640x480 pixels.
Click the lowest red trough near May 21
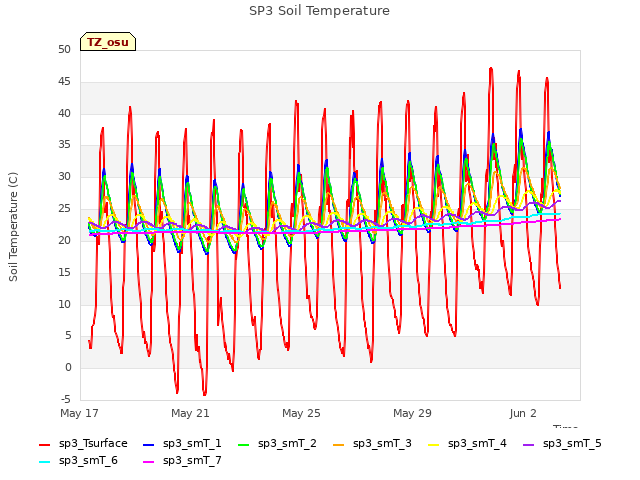coord(204,394)
